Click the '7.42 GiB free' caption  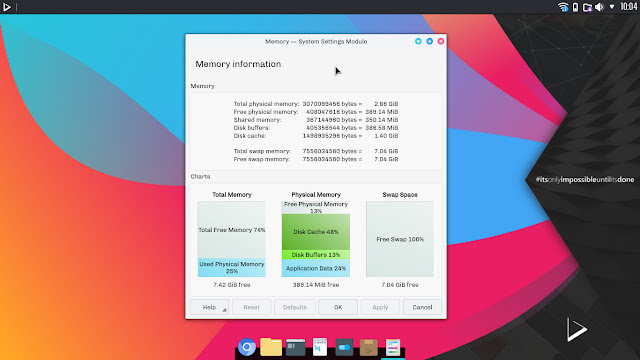232,285
